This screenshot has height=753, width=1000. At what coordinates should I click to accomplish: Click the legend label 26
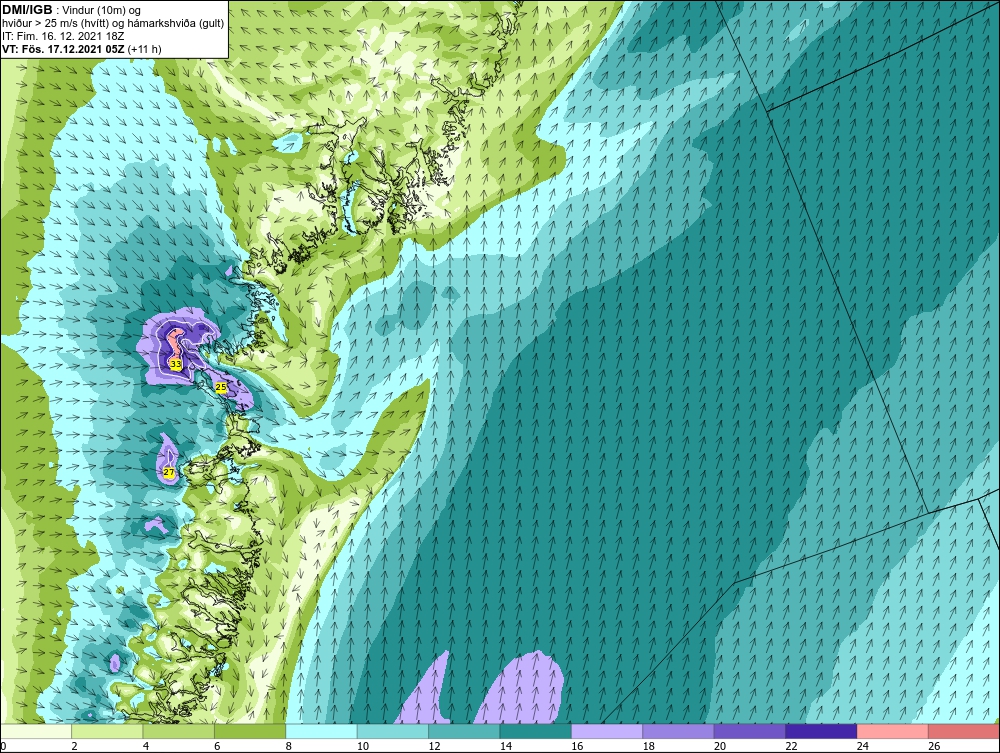(x=934, y=746)
